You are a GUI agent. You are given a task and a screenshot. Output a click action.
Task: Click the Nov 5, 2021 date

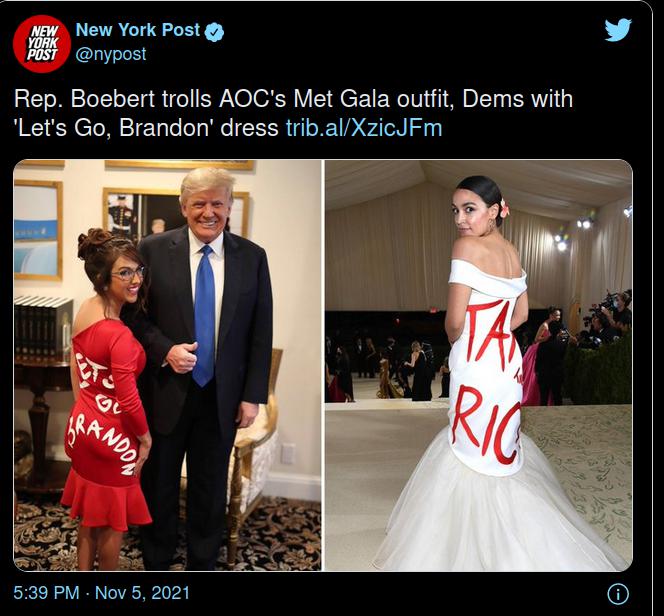tap(142, 593)
